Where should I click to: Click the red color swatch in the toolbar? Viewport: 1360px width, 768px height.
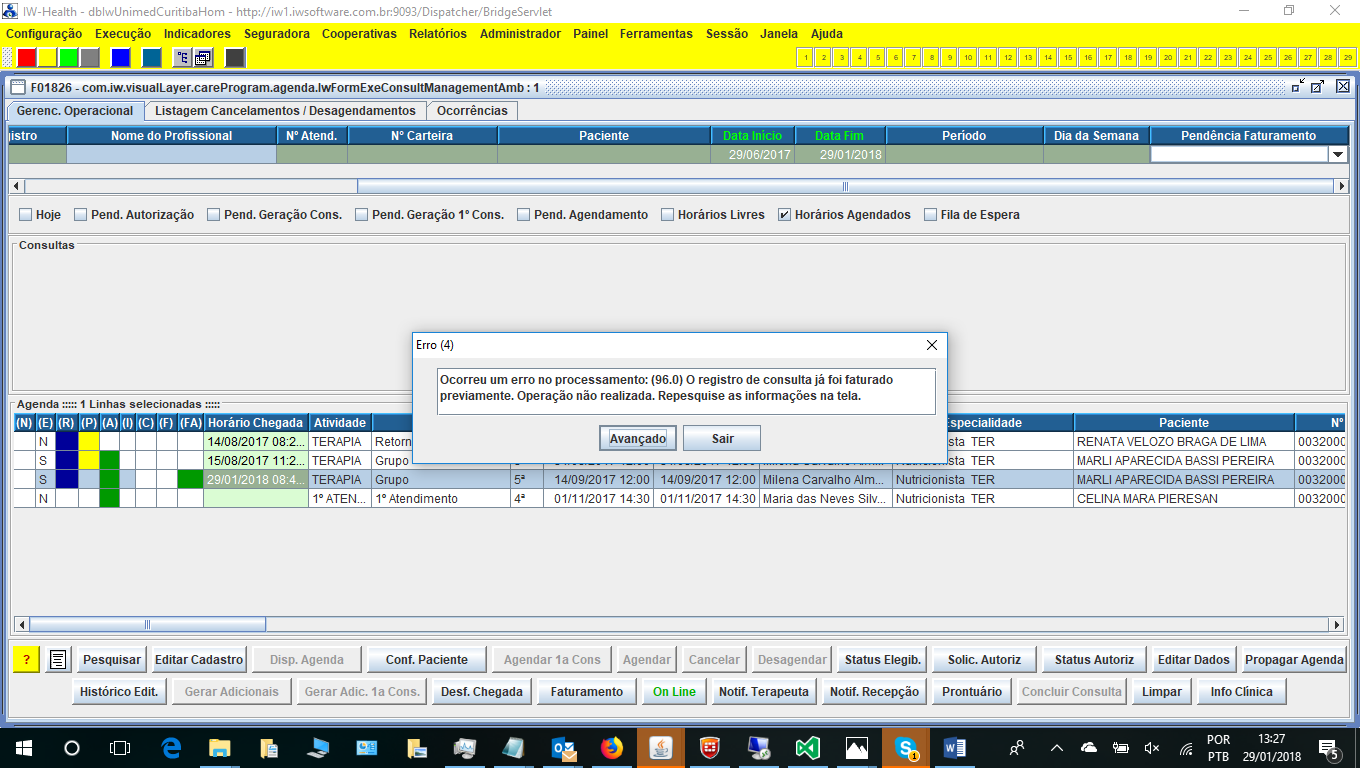tap(27, 58)
